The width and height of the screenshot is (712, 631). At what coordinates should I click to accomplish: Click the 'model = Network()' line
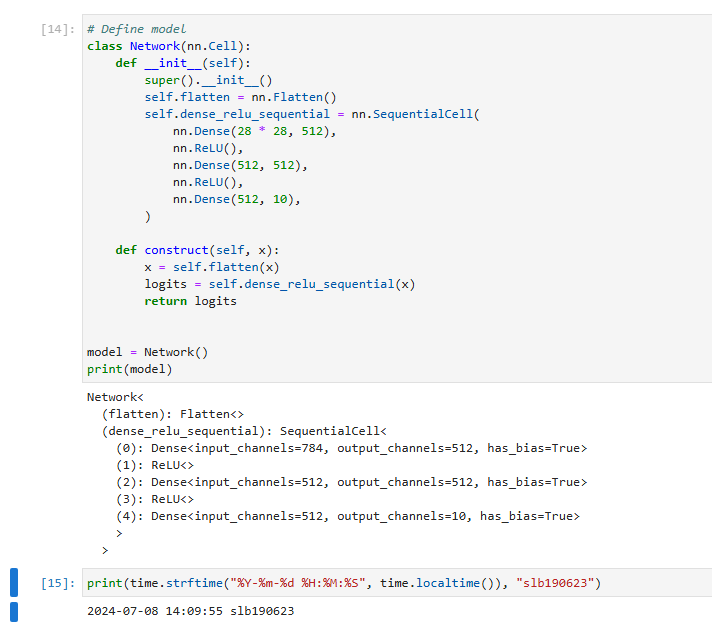click(147, 352)
